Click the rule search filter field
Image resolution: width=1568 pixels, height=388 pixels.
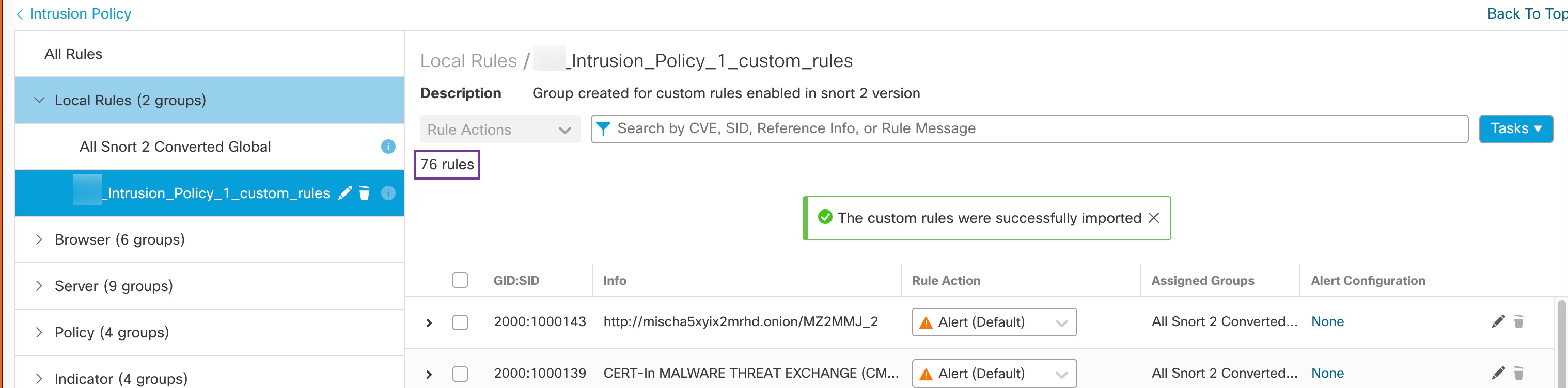(1029, 129)
